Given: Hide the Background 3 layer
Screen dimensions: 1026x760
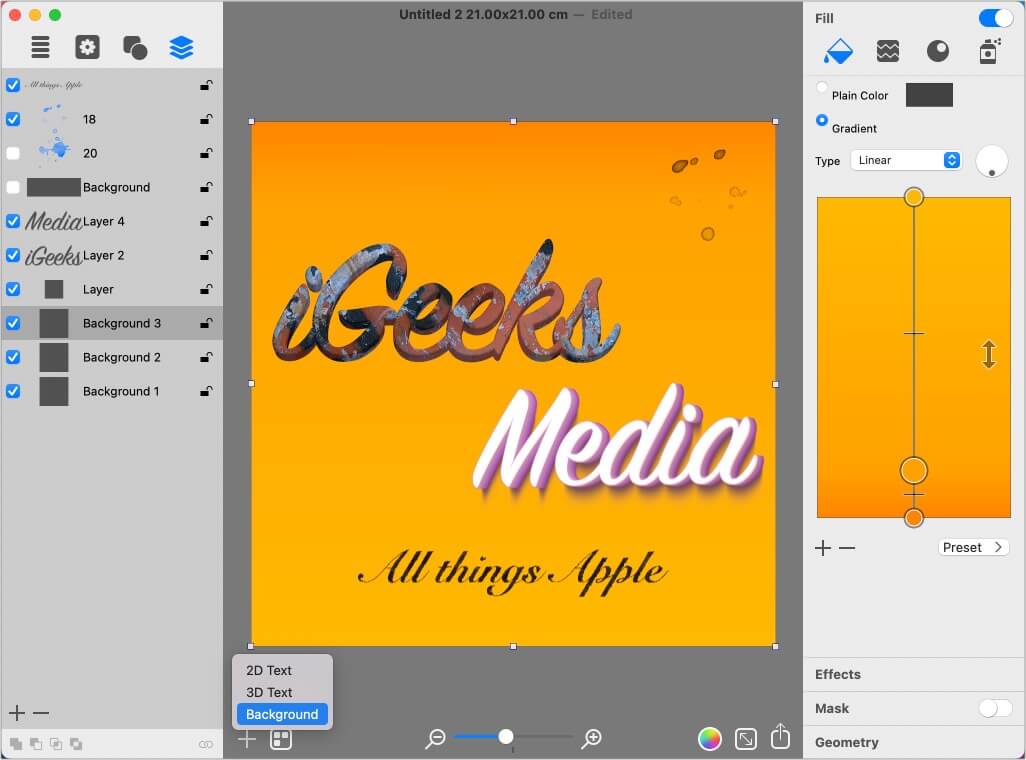Looking at the screenshot, I should [13, 323].
